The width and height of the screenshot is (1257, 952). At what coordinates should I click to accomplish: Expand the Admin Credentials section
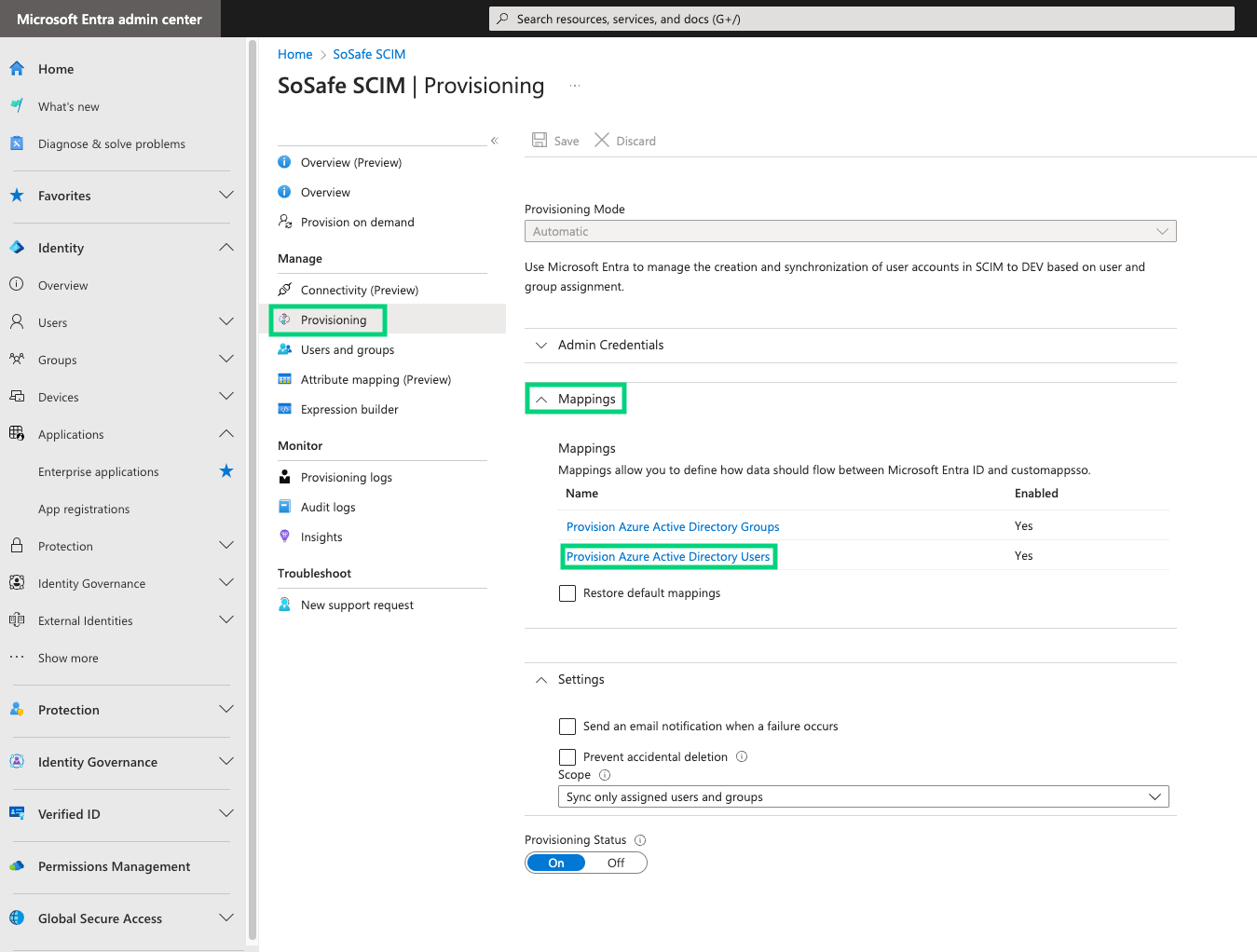coord(610,345)
